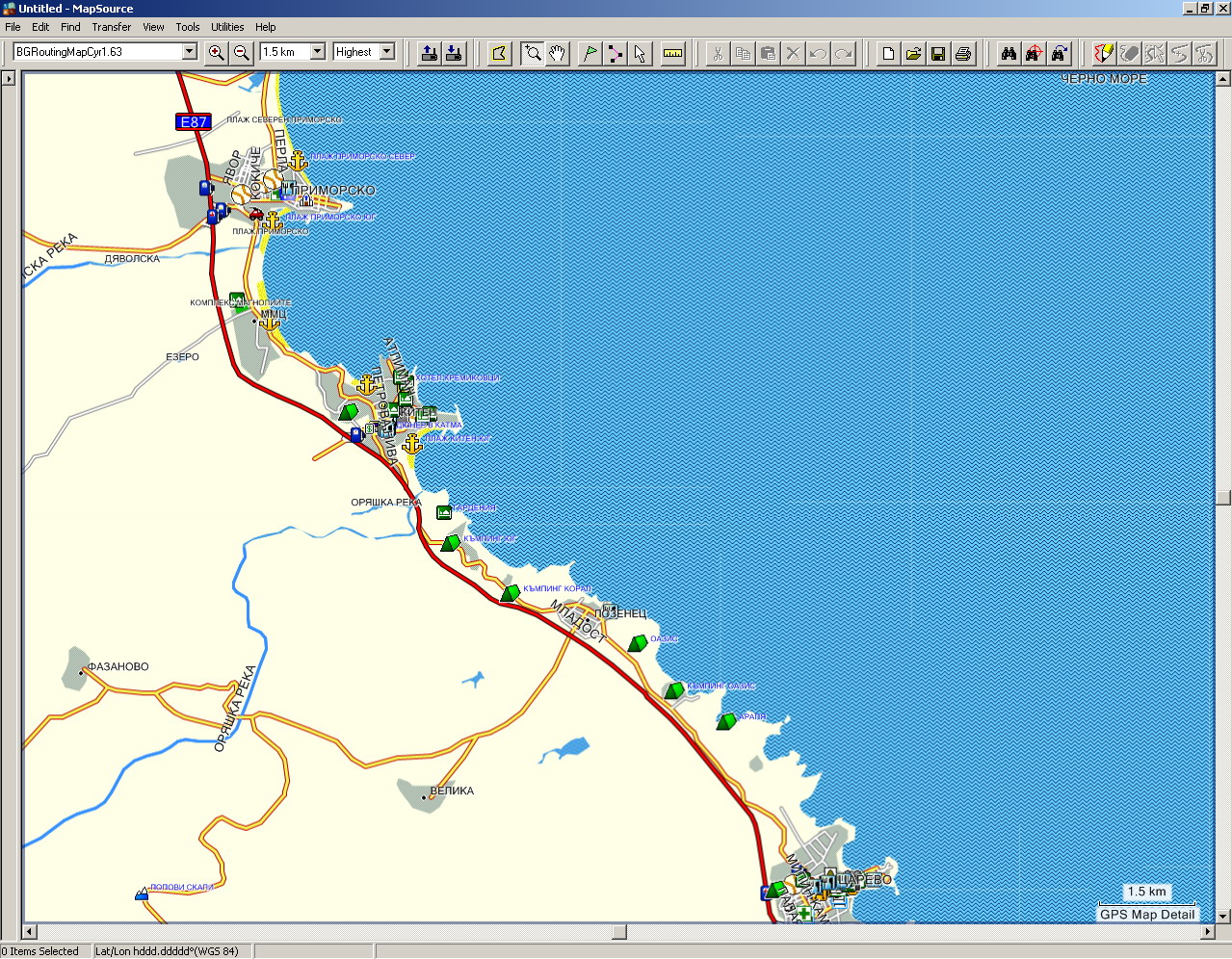The image size is (1232, 959).
Task: Click Find Places binoculars icon
Action: [1009, 53]
